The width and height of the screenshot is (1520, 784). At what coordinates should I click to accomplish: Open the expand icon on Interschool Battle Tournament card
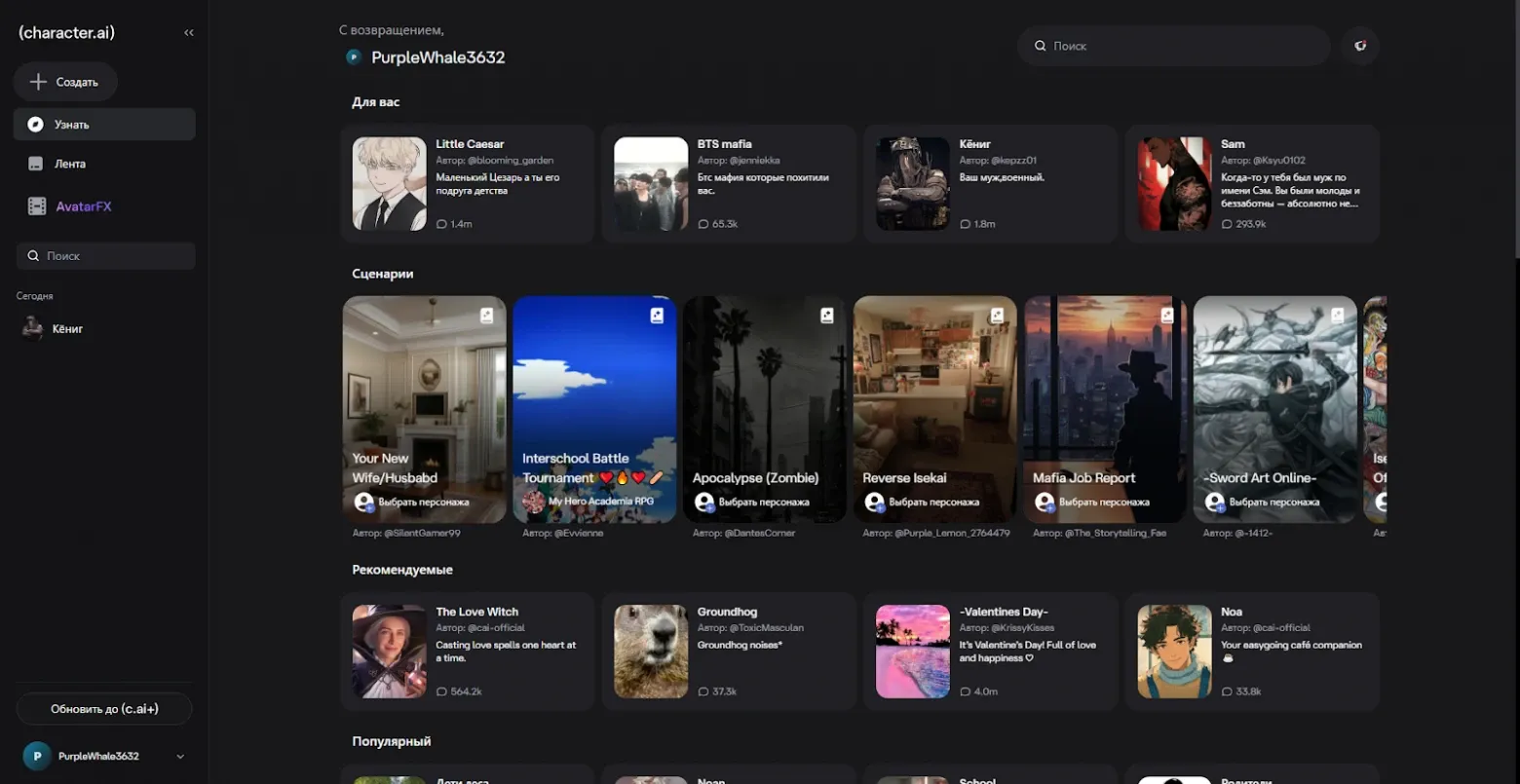656,315
